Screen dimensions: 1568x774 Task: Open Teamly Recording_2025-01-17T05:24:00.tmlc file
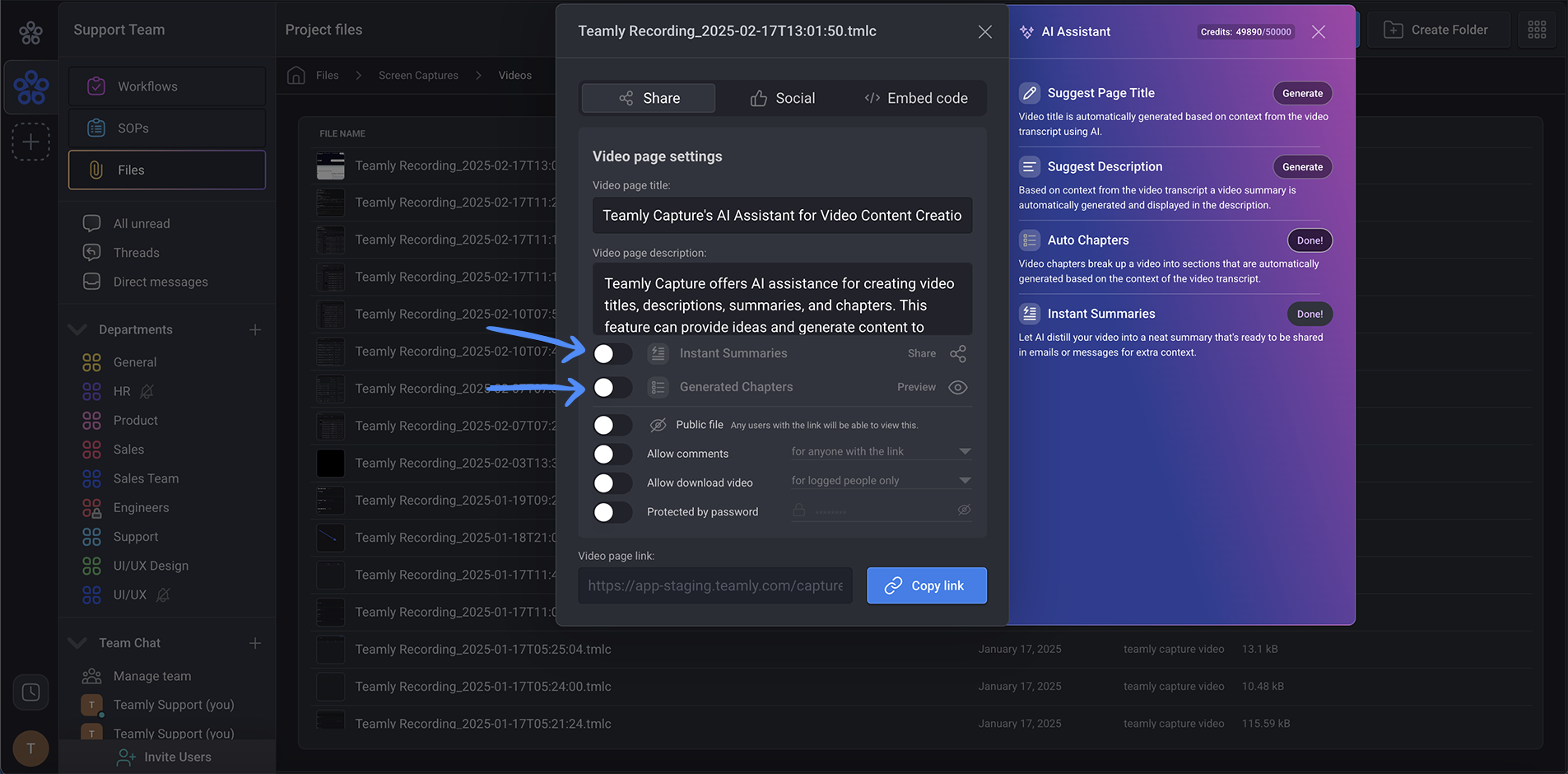[483, 687]
